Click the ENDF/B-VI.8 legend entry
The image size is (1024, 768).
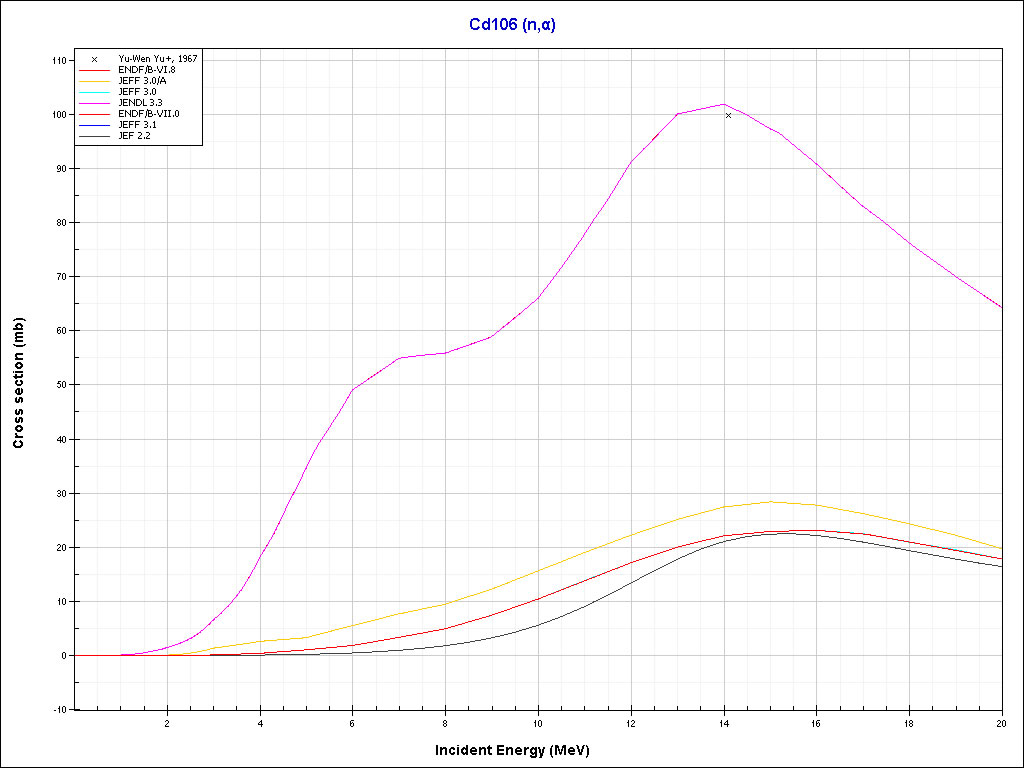pyautogui.click(x=146, y=70)
